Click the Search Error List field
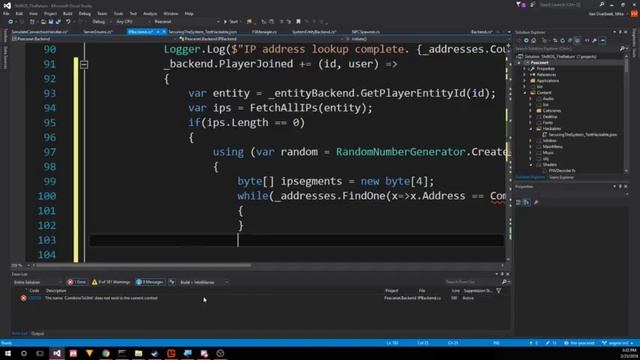640x360 pixels. [x=472, y=282]
